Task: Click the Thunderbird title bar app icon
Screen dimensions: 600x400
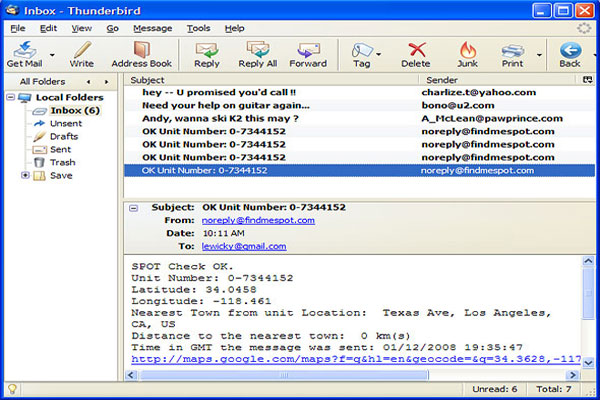Action: (12, 10)
